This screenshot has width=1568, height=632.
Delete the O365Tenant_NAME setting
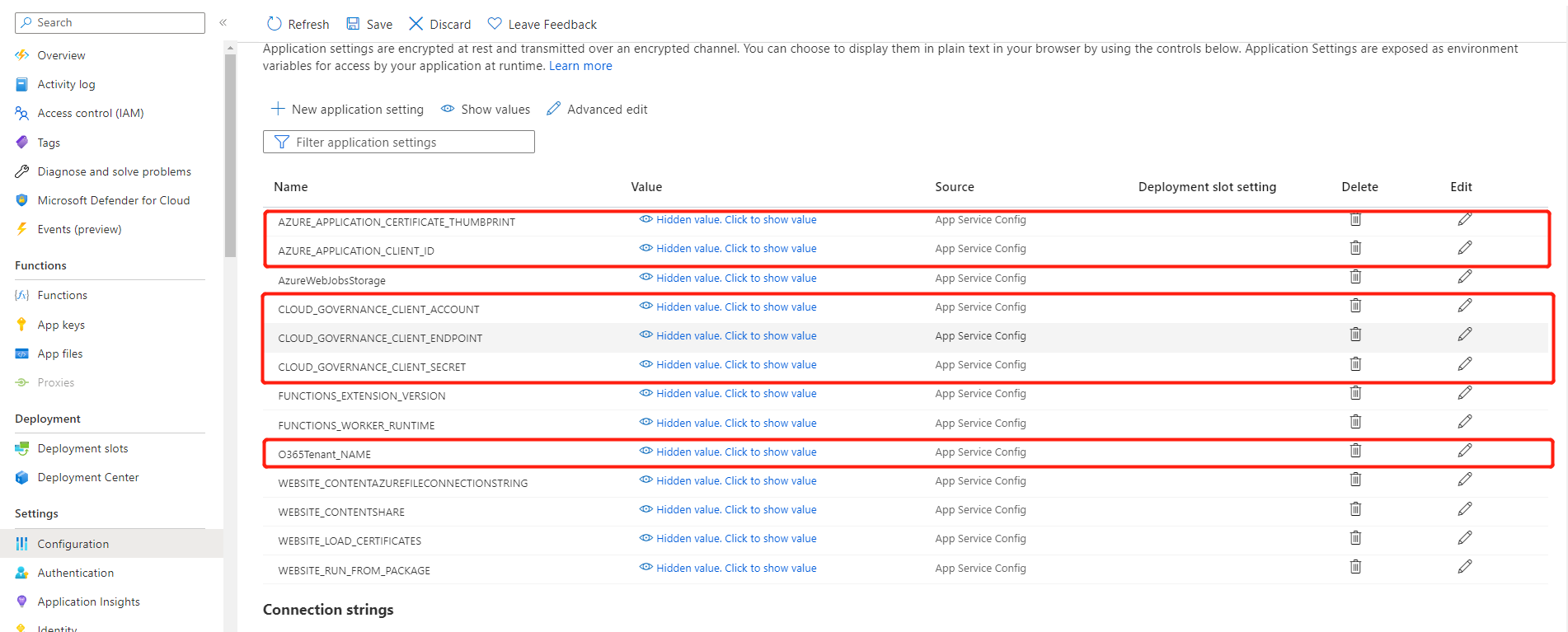click(1355, 451)
